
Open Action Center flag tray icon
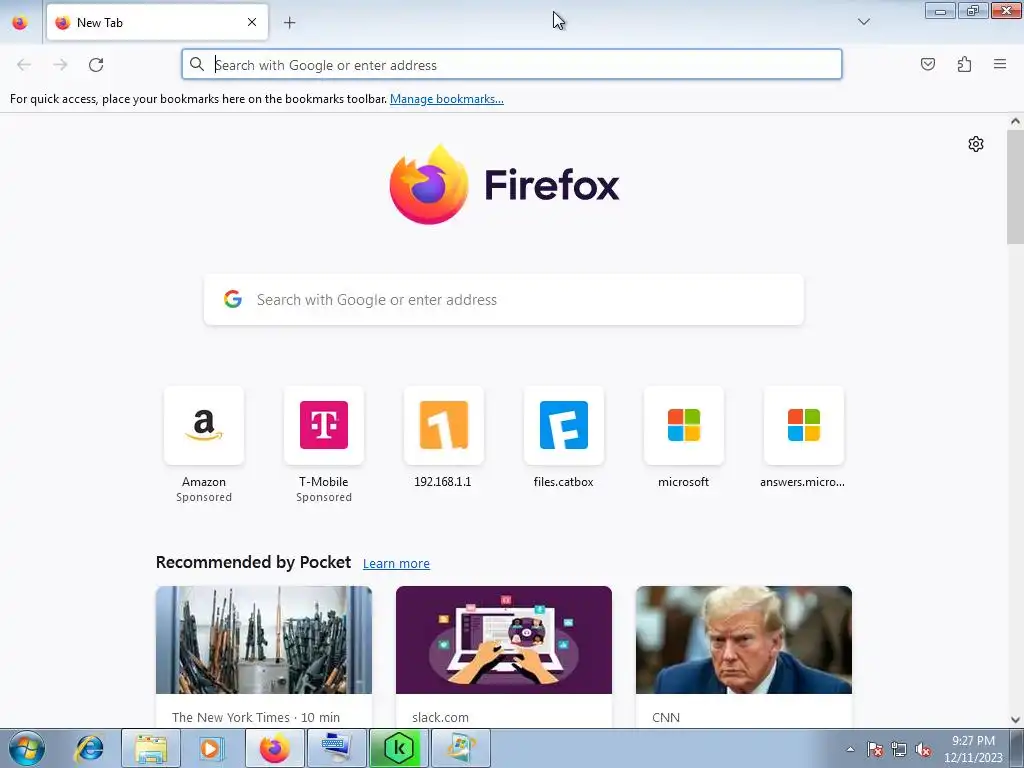(874, 749)
